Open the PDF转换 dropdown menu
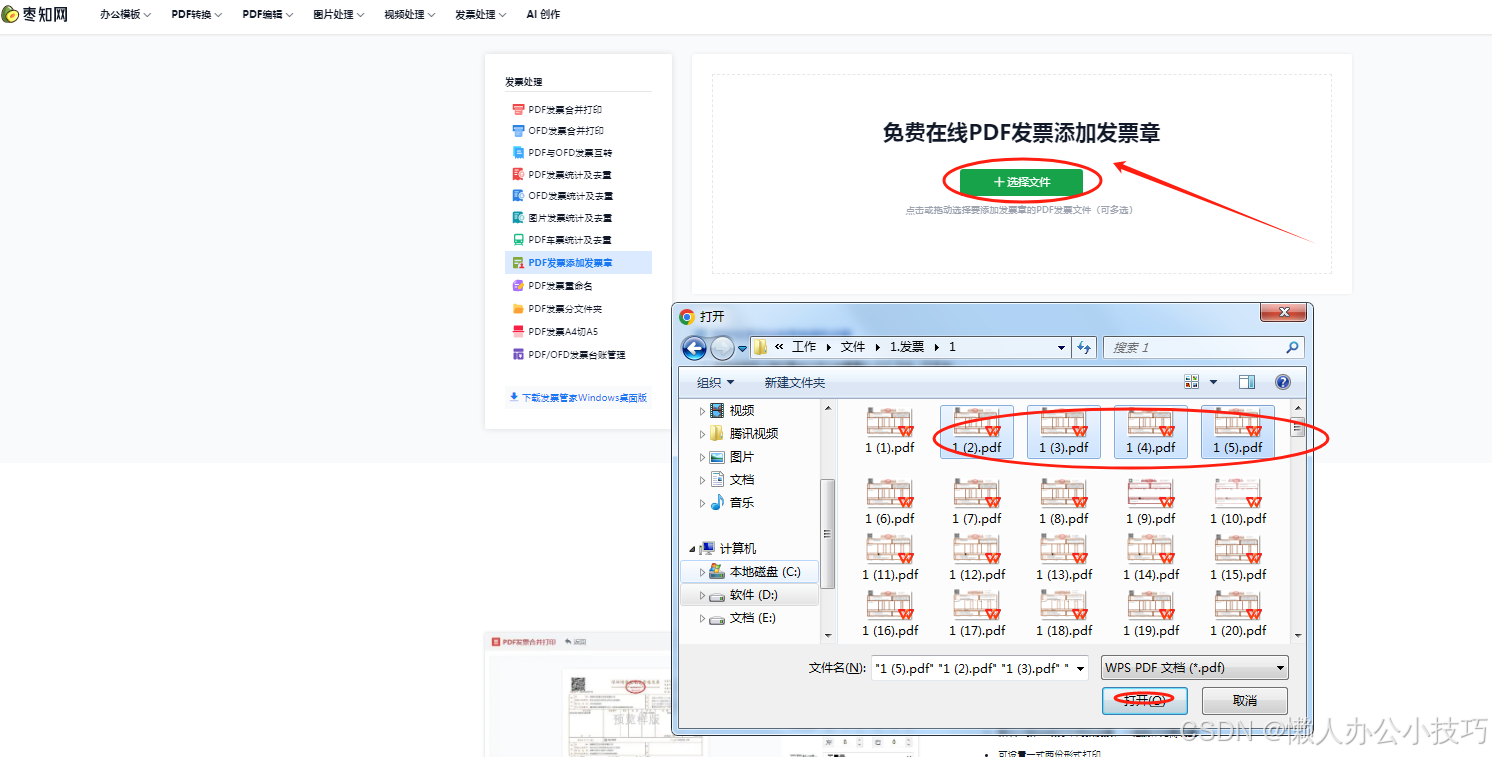The width and height of the screenshot is (1492, 757). [x=196, y=15]
